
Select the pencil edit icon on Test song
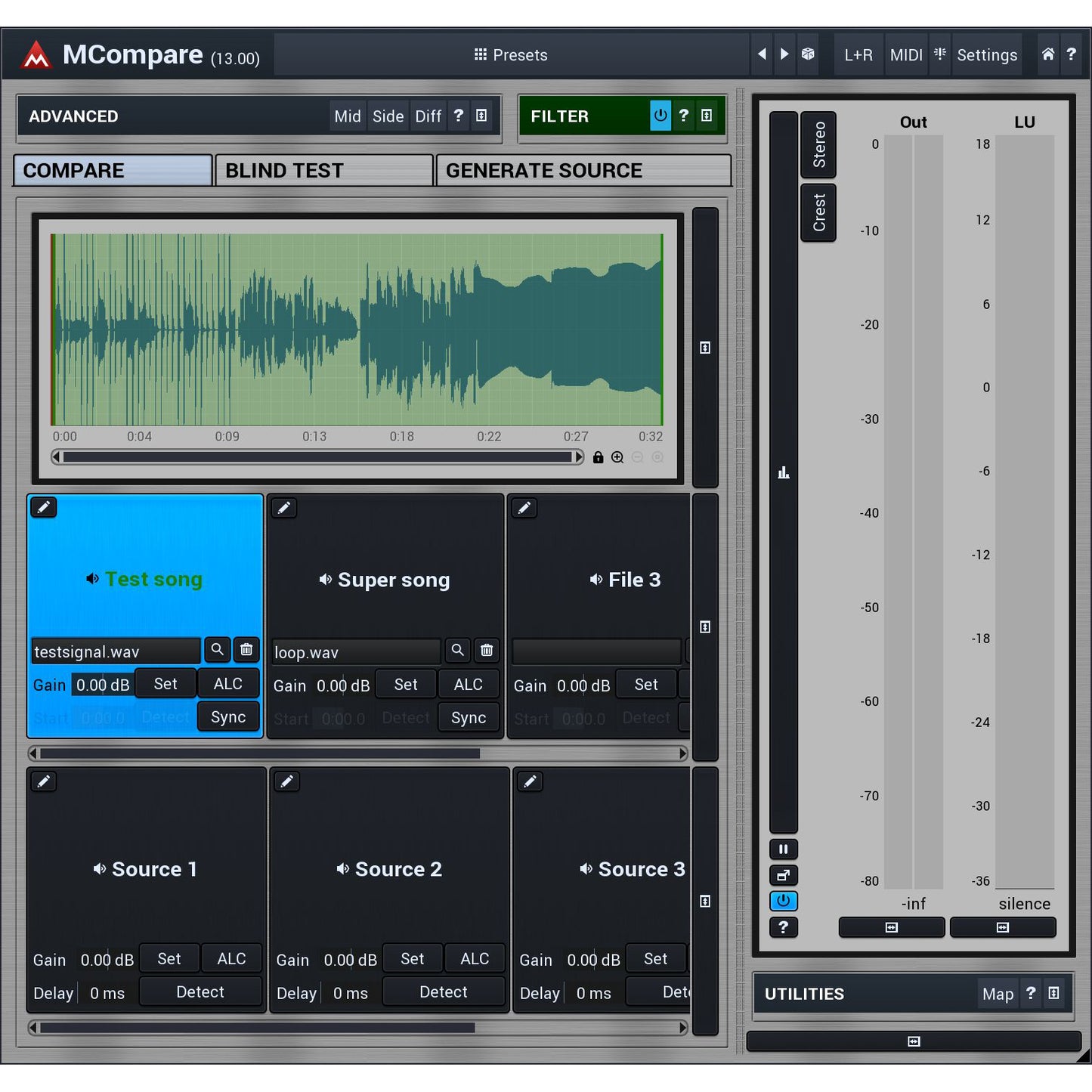tap(43, 507)
